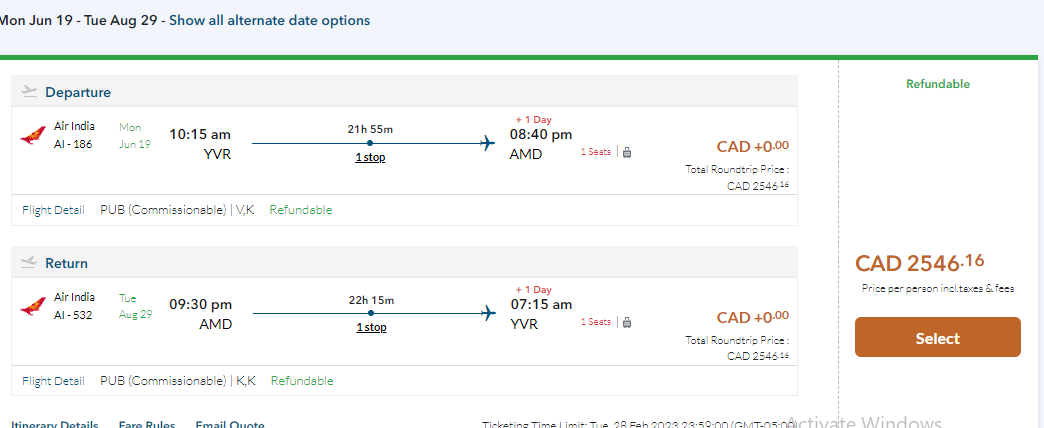
Task: Click the stop dot on departure route line
Action: pos(370,143)
